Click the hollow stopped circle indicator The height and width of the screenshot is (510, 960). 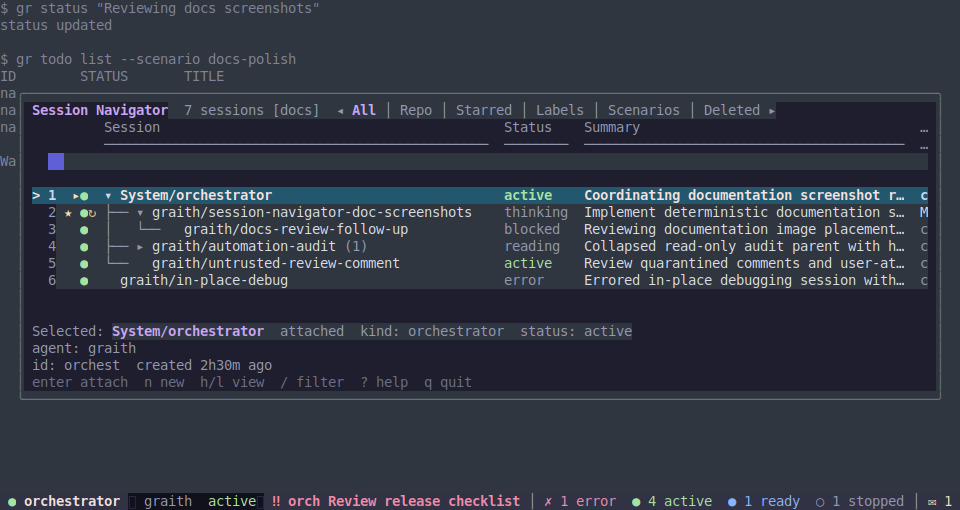pos(820,502)
